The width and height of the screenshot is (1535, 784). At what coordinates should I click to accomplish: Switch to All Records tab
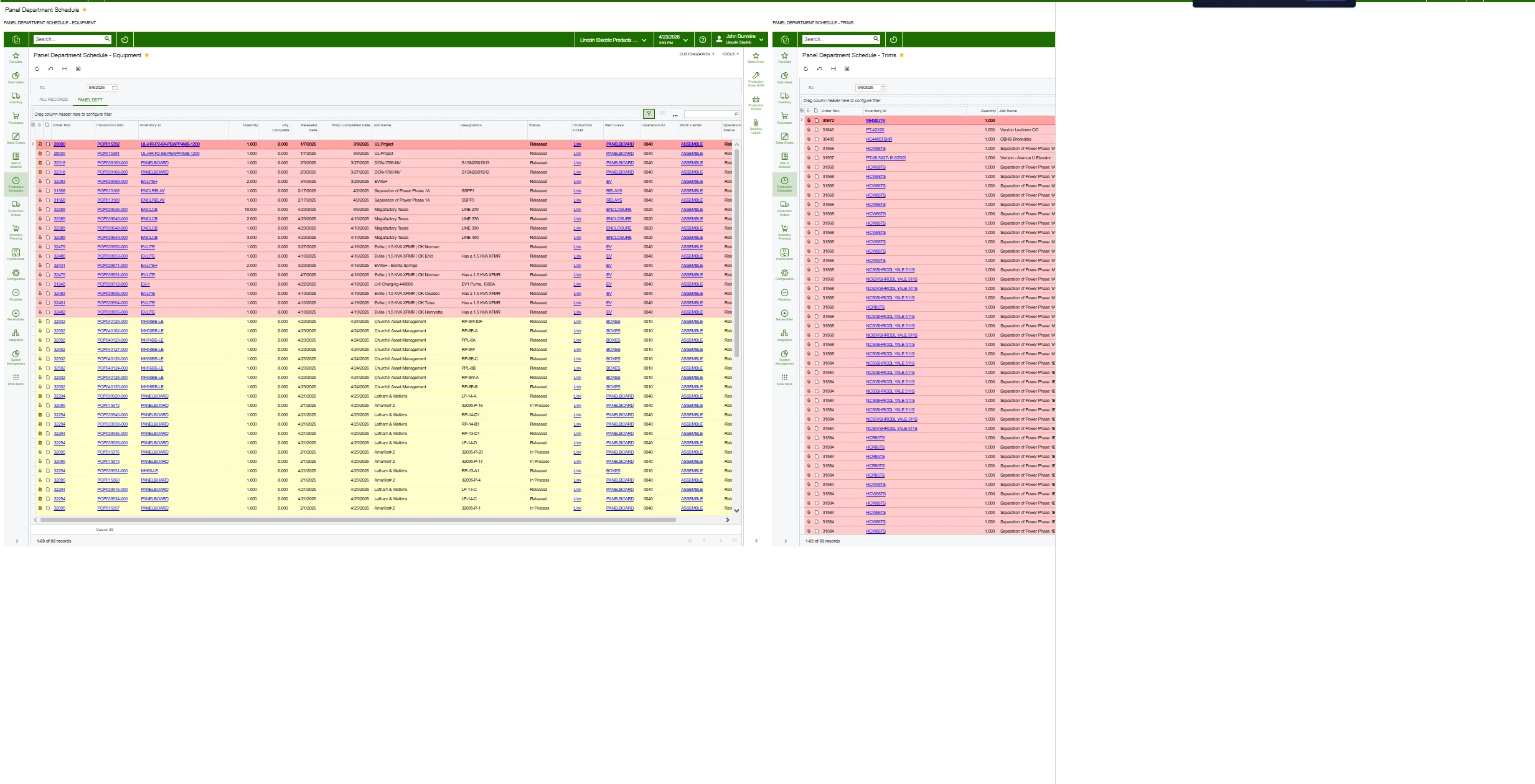[54, 100]
